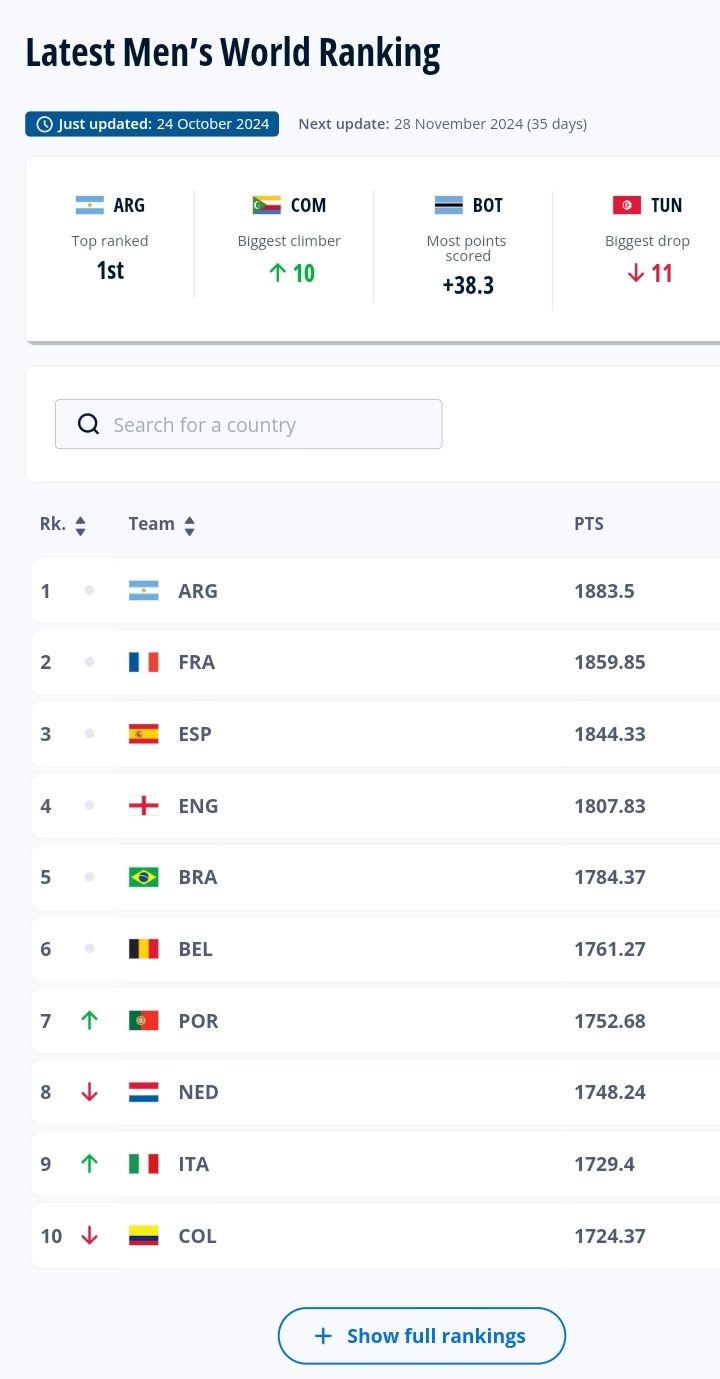Click the England flag icon

(144, 806)
